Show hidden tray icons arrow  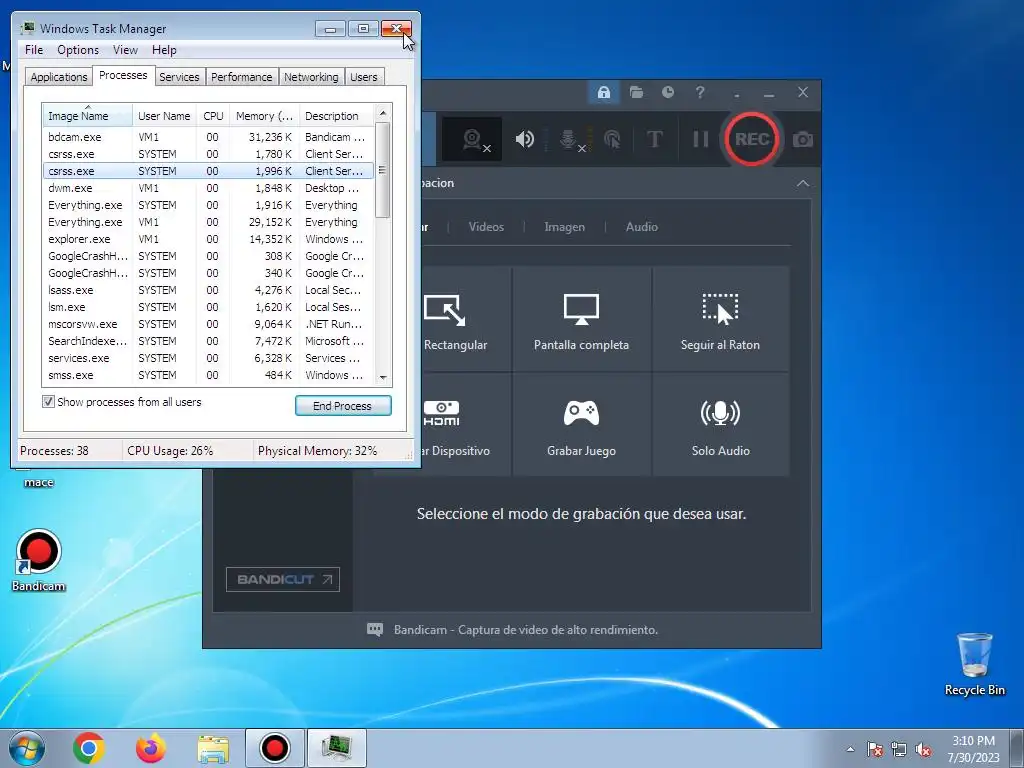[x=850, y=749]
